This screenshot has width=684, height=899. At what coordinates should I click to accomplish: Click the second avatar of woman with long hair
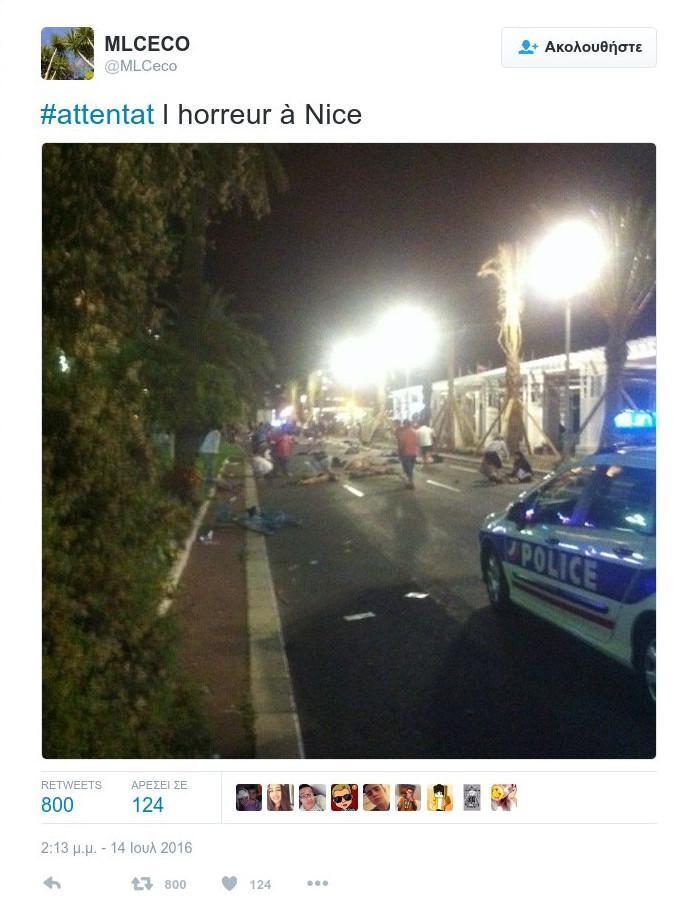(280, 798)
